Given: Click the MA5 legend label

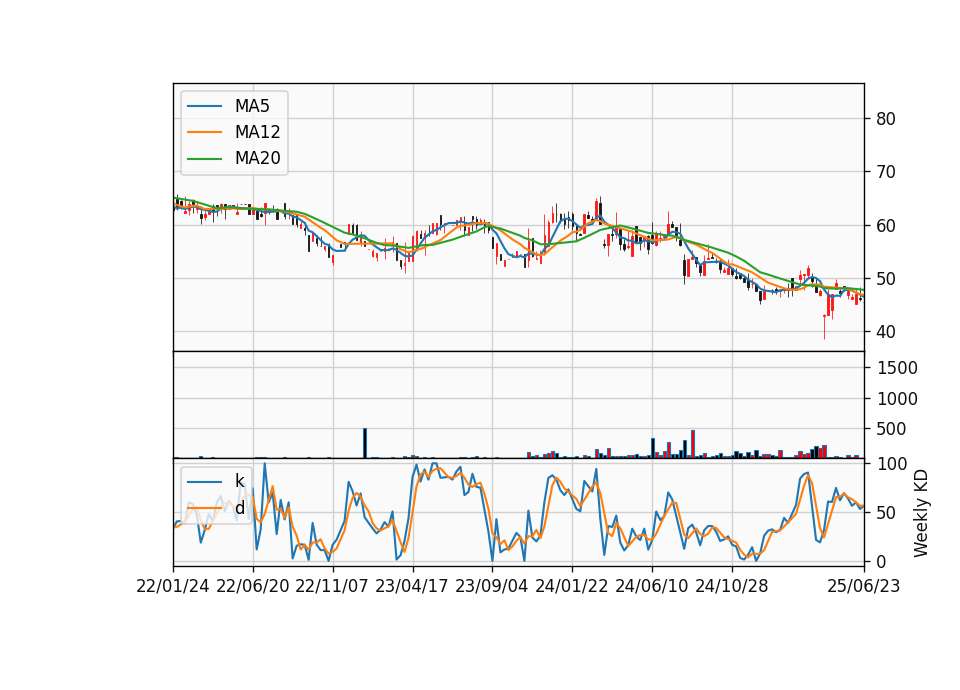Looking at the screenshot, I should [252, 106].
